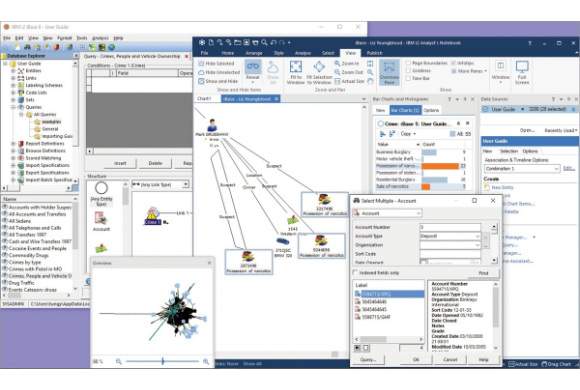Image resolution: width=580 pixels, height=390 pixels.
Task: Click zoom in magnifier in Overview pane
Action: coord(206,362)
